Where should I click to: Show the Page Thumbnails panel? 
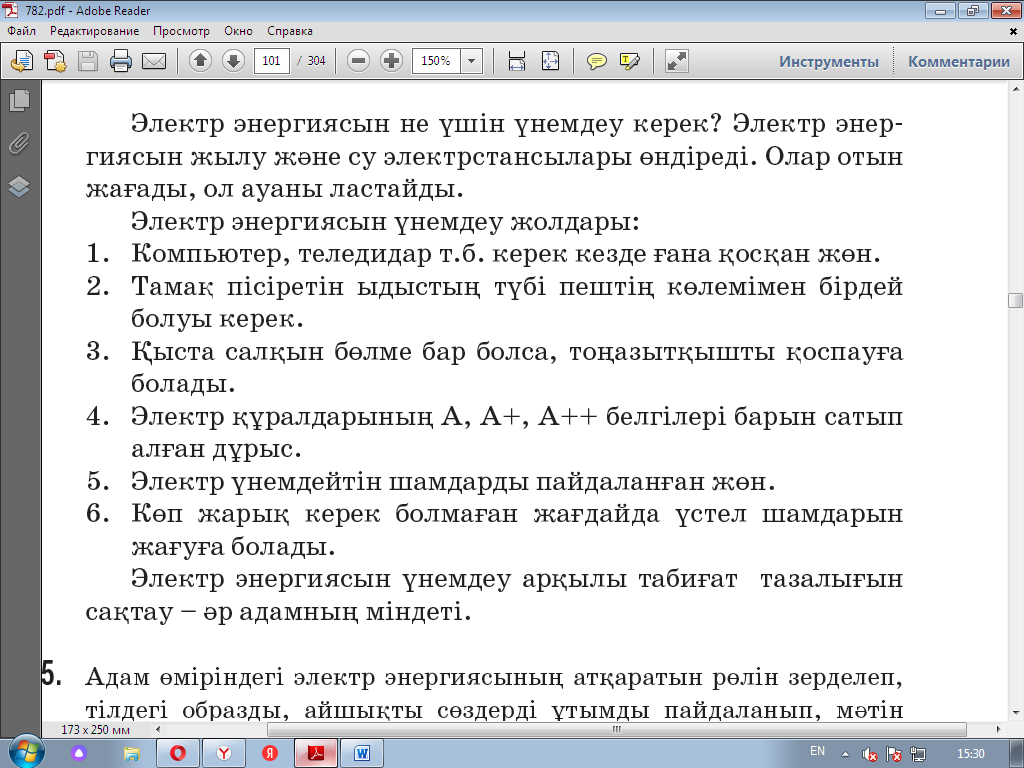click(x=20, y=100)
